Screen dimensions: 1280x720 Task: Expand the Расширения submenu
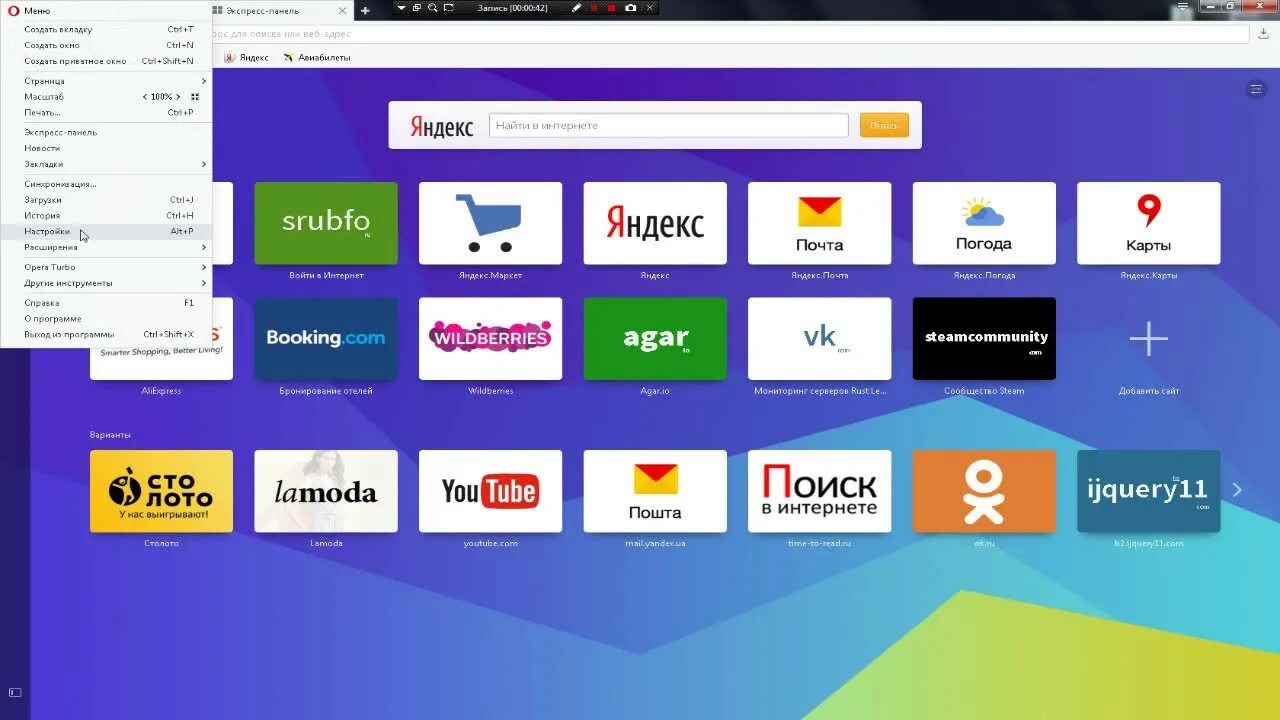click(x=106, y=247)
